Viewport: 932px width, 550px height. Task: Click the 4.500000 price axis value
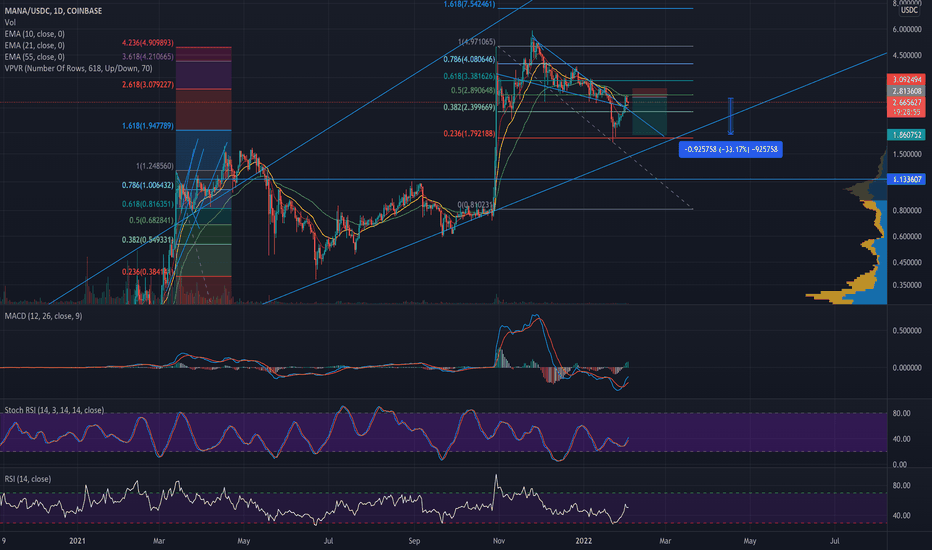pyautogui.click(x=907, y=55)
